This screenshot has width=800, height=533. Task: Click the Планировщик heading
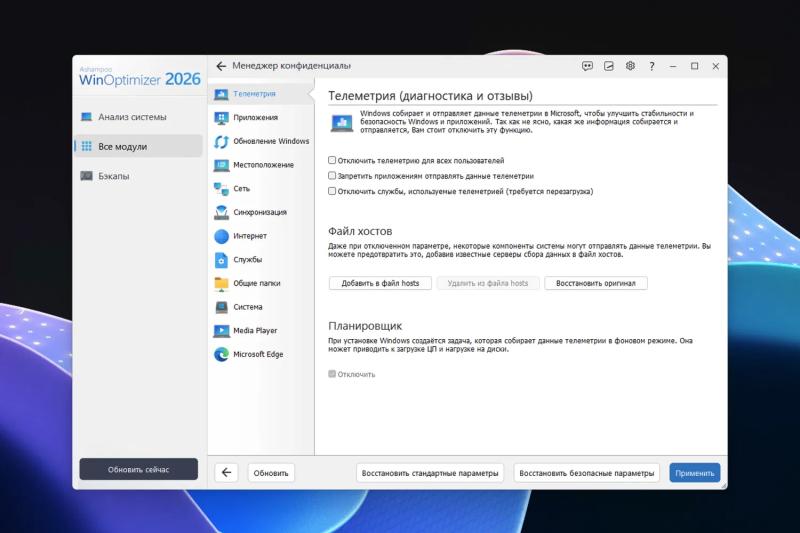(x=365, y=326)
